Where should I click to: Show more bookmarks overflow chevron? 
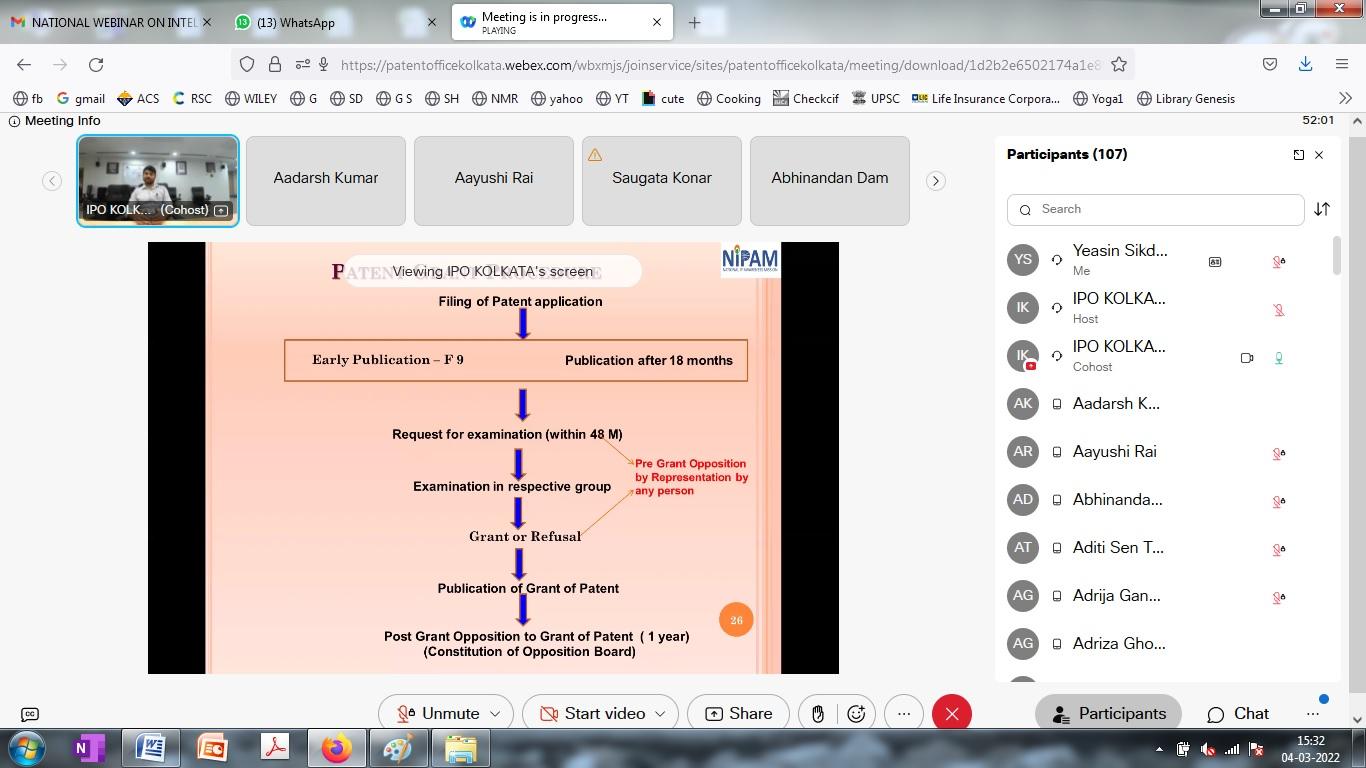pos(1345,98)
